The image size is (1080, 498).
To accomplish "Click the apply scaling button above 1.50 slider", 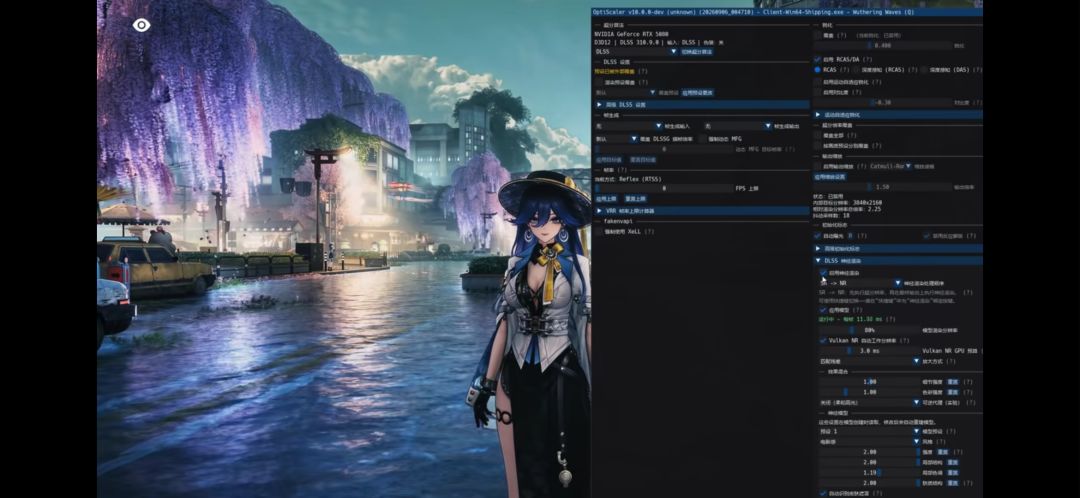I will (x=830, y=176).
